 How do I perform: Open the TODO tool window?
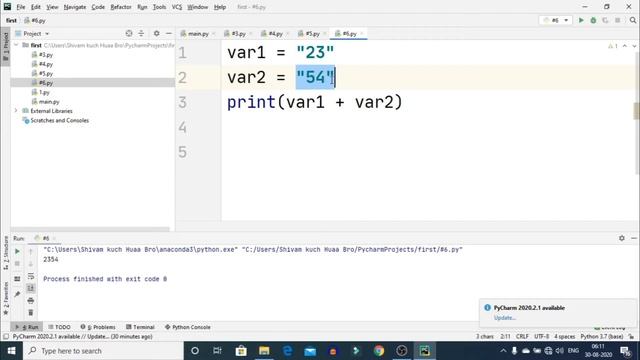click(60, 327)
